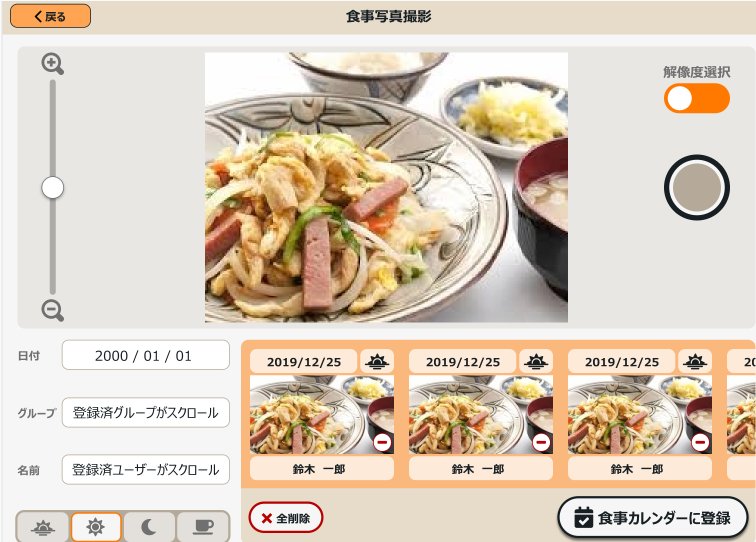Screen dimensions: 756x542
Task: Click the zoom slider handle
Action: pos(53,188)
